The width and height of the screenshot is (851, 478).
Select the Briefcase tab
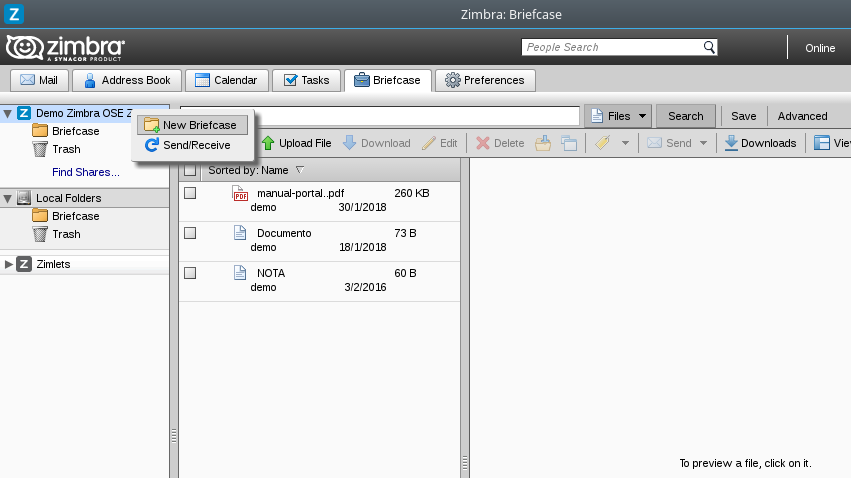point(388,80)
